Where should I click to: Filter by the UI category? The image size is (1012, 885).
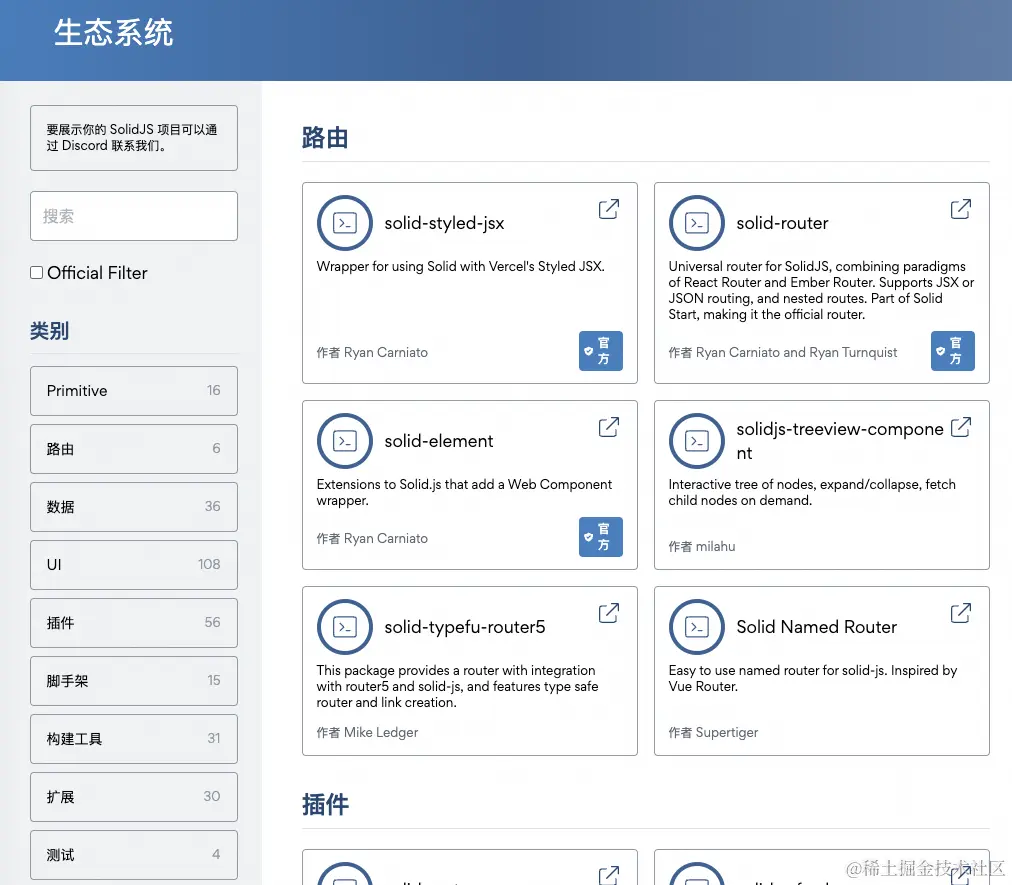coord(133,565)
